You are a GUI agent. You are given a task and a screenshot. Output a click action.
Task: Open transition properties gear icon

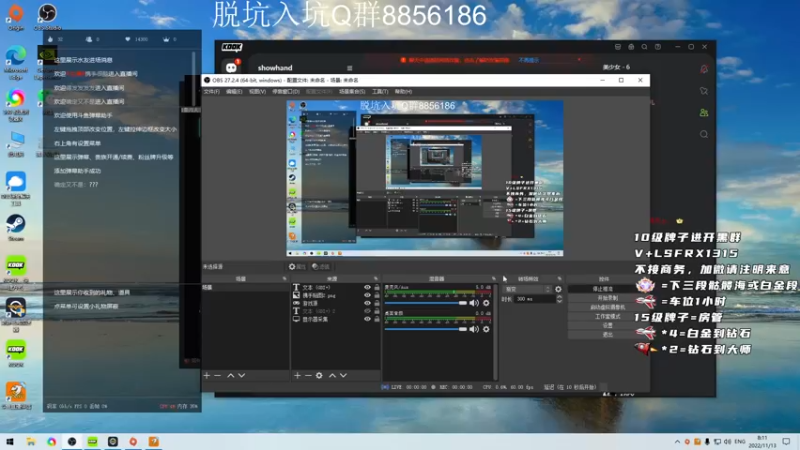558,289
